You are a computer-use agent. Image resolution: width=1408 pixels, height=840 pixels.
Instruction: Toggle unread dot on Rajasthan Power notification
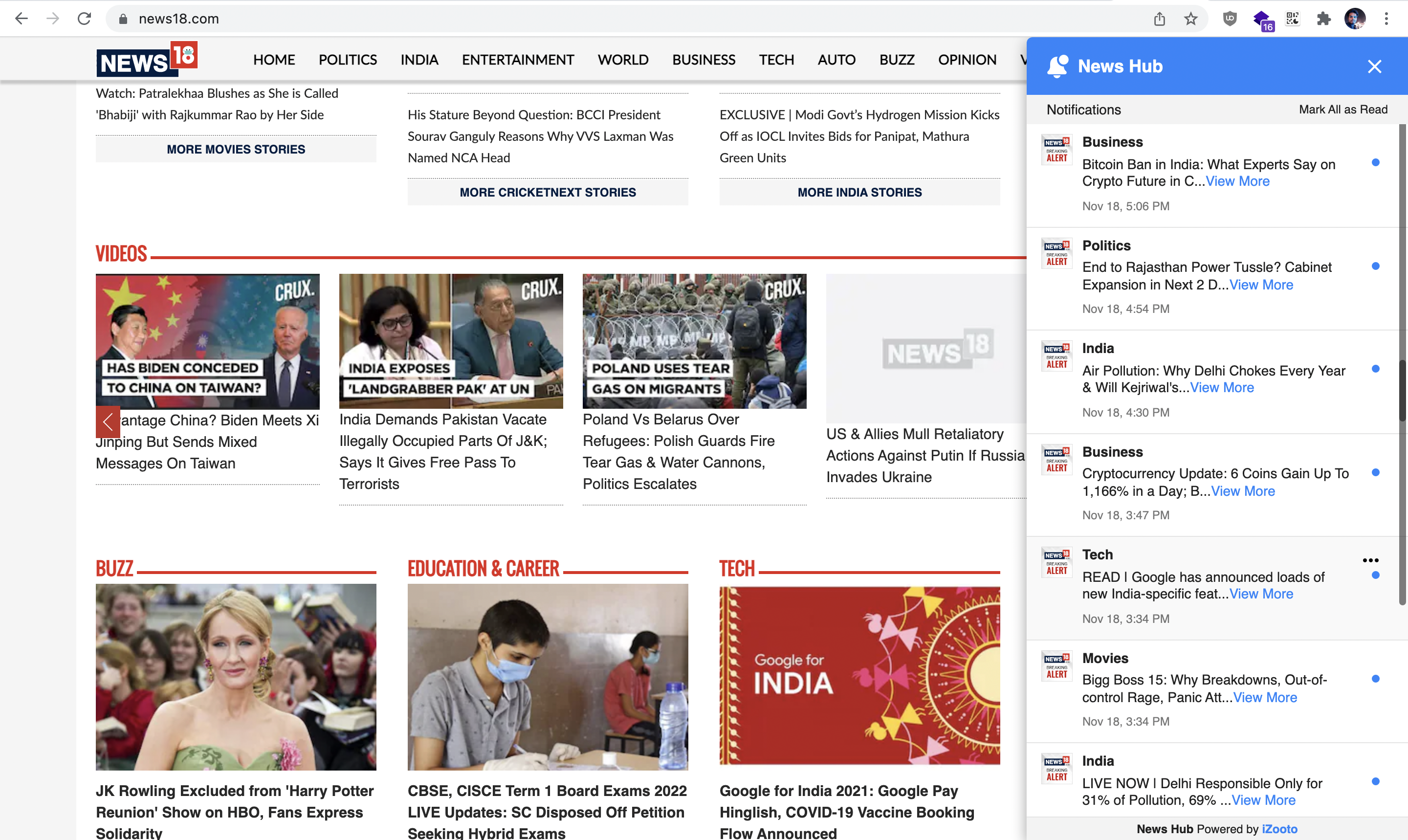1375,266
